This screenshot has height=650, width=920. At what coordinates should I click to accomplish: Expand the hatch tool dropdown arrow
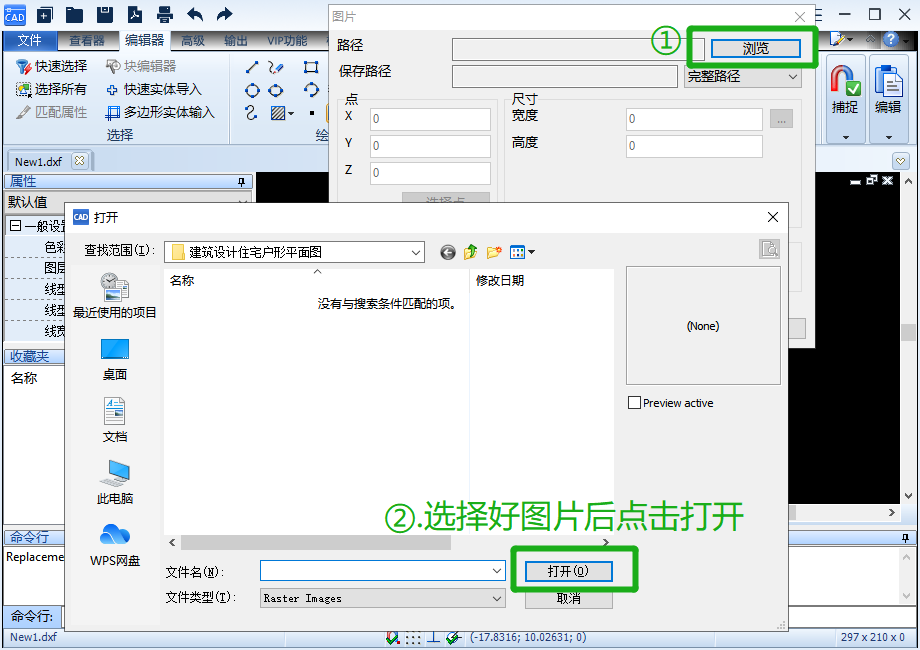pos(291,113)
